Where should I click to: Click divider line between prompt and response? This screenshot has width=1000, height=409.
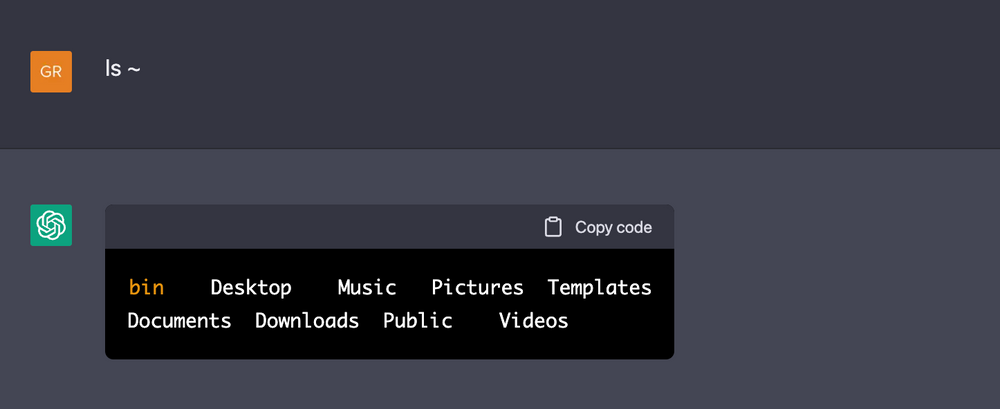click(500, 149)
